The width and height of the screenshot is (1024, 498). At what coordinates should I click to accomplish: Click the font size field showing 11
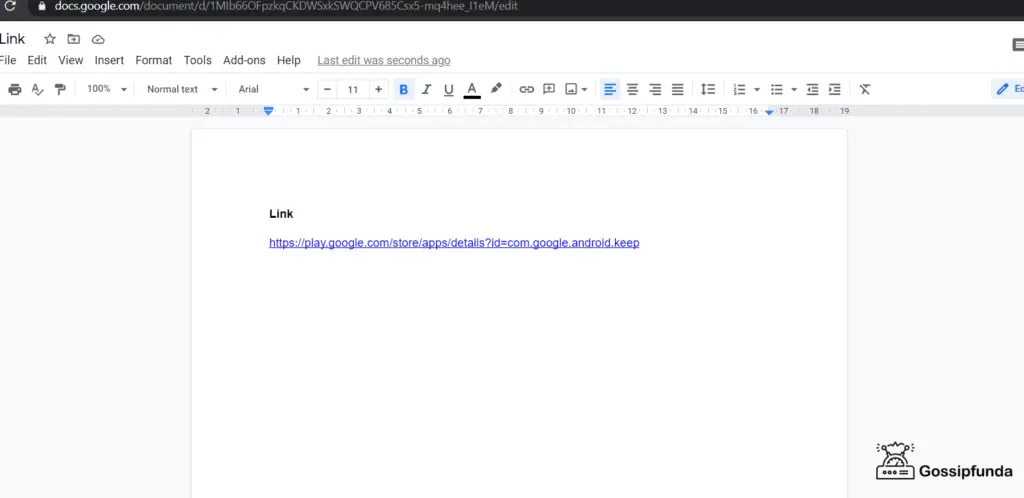click(x=353, y=89)
